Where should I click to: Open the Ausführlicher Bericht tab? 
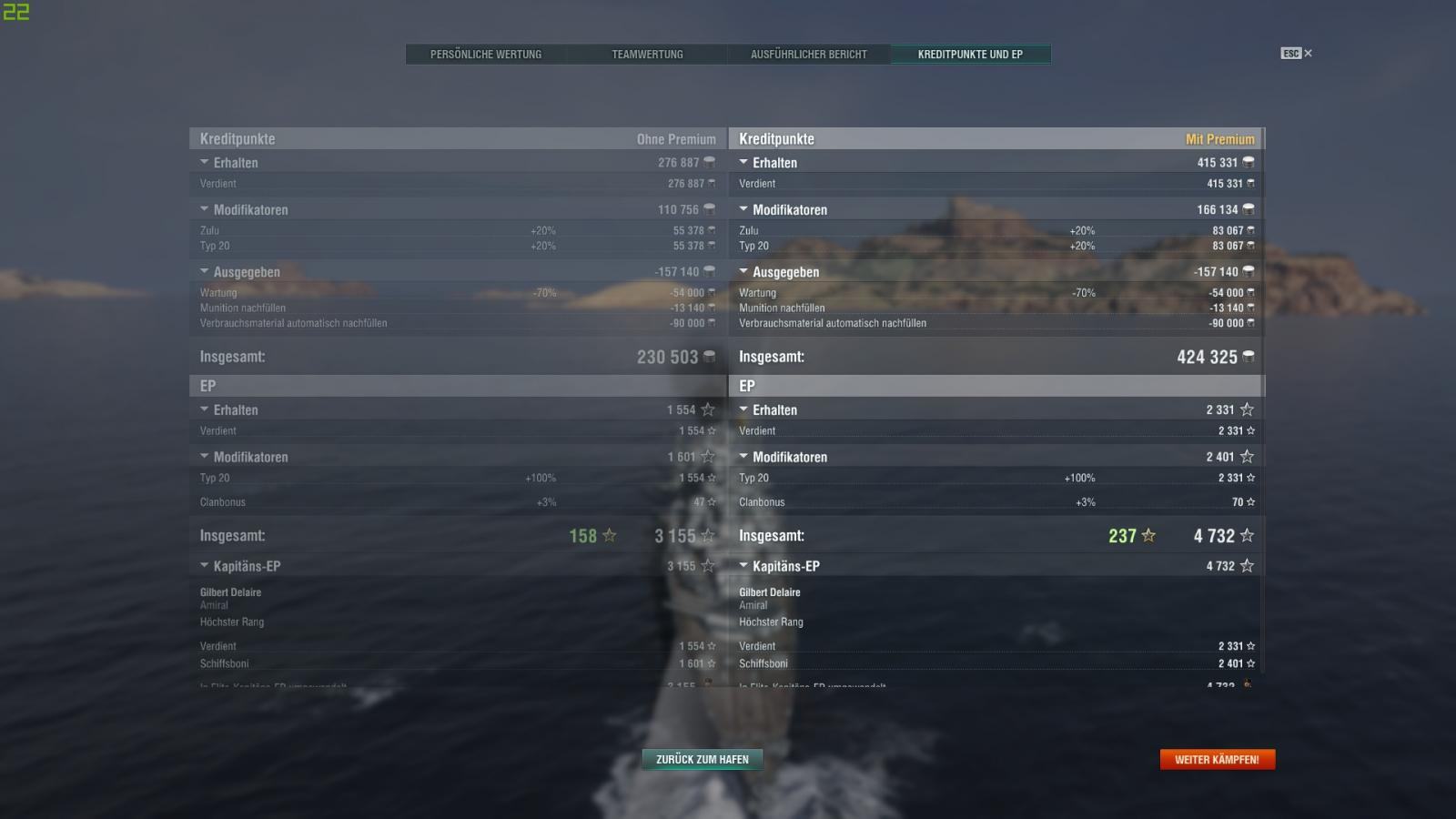coord(809,55)
